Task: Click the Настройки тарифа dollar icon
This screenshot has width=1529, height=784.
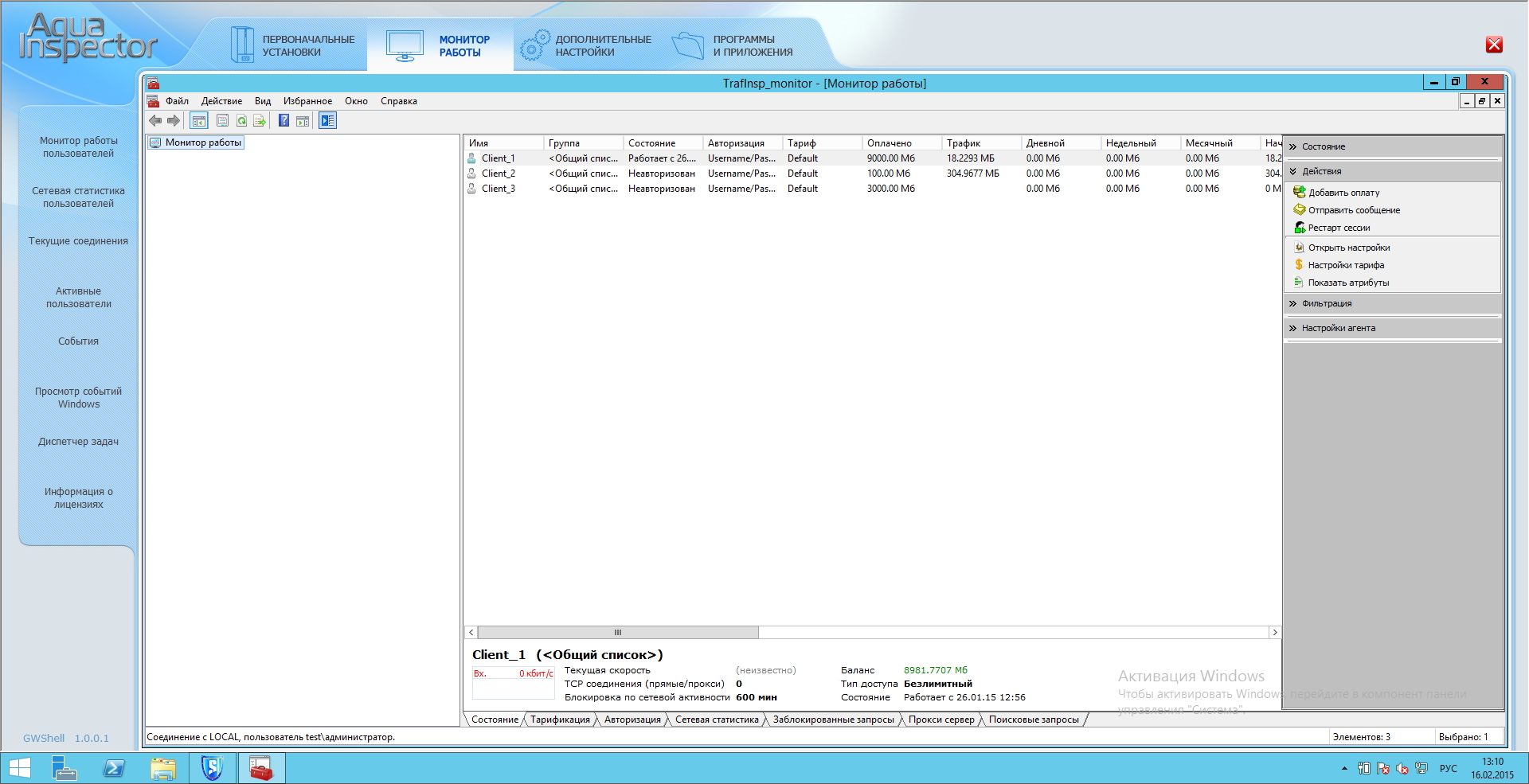Action: (x=1299, y=264)
